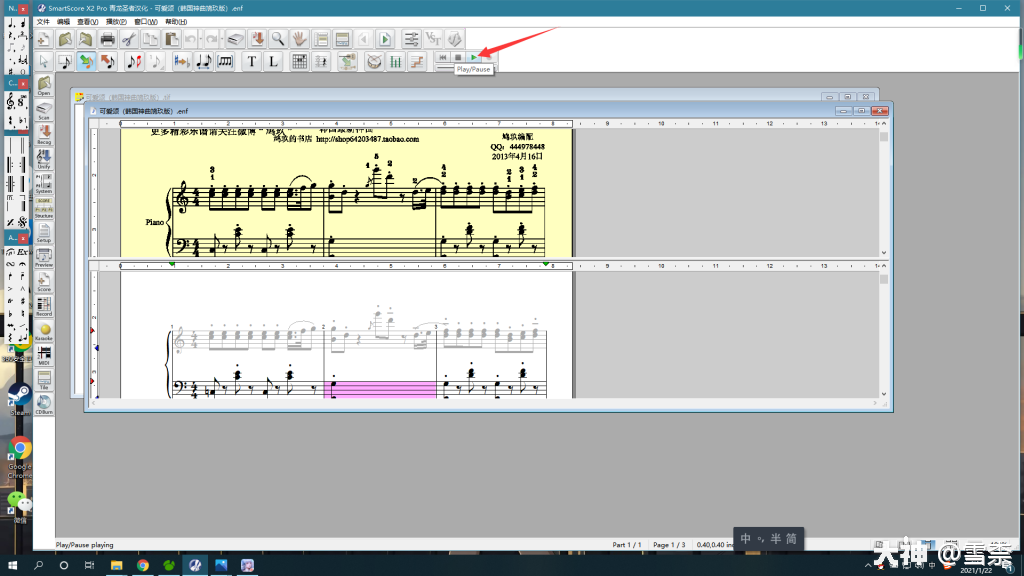Activate the magnifying glass zoom tool
Screen dimensions: 1024x576
click(x=278, y=39)
